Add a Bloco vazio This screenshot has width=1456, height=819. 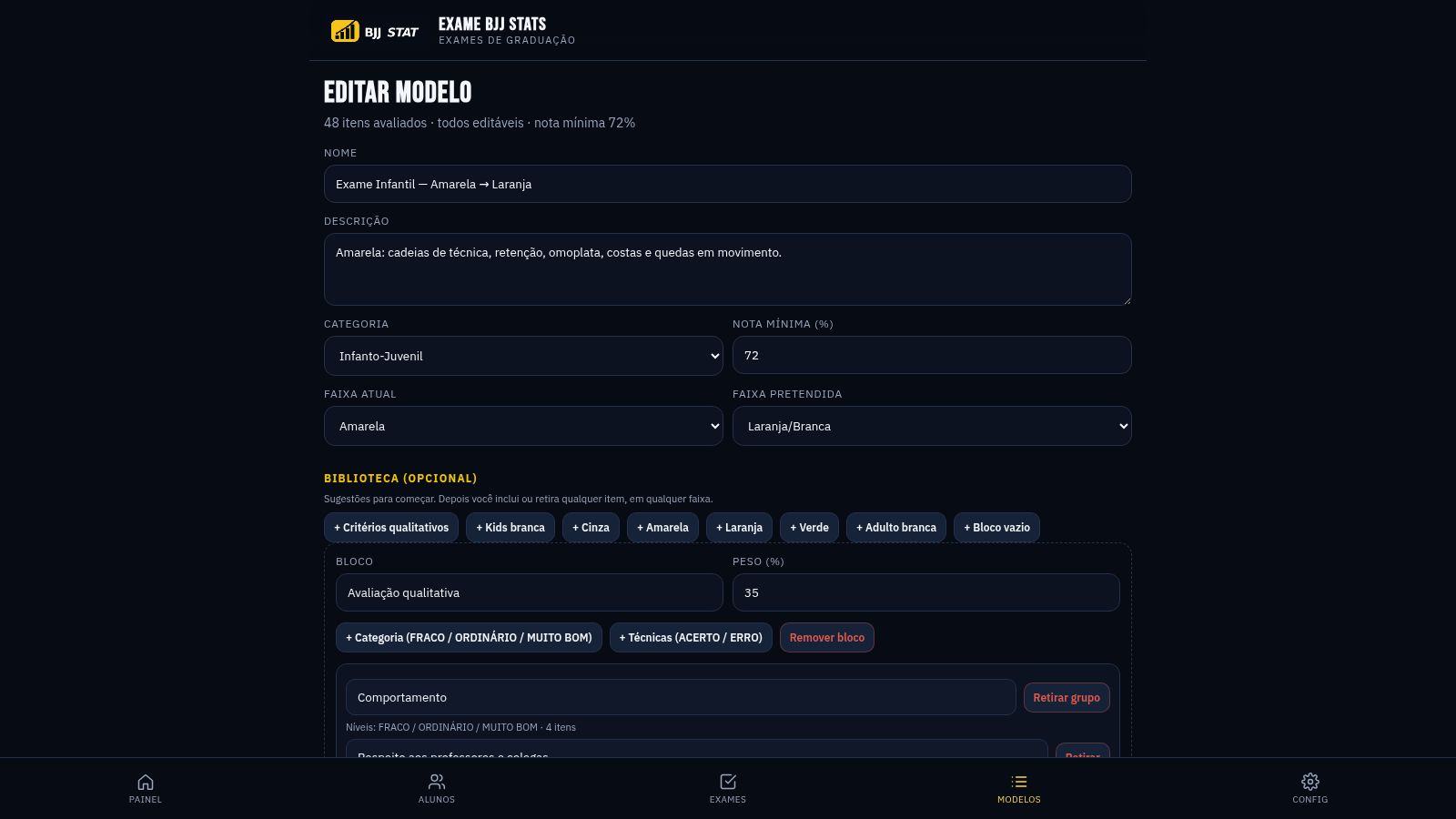click(996, 528)
